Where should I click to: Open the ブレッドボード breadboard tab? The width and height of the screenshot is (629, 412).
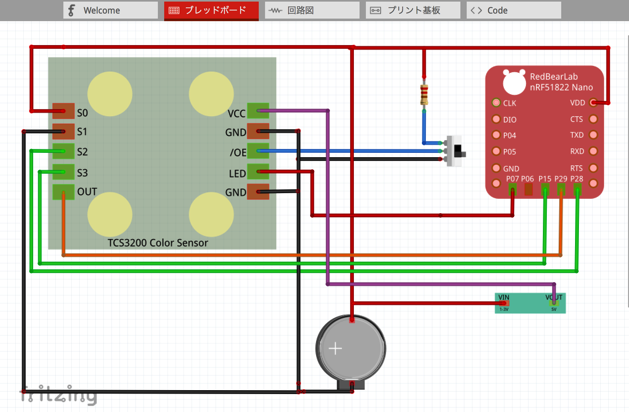click(211, 10)
